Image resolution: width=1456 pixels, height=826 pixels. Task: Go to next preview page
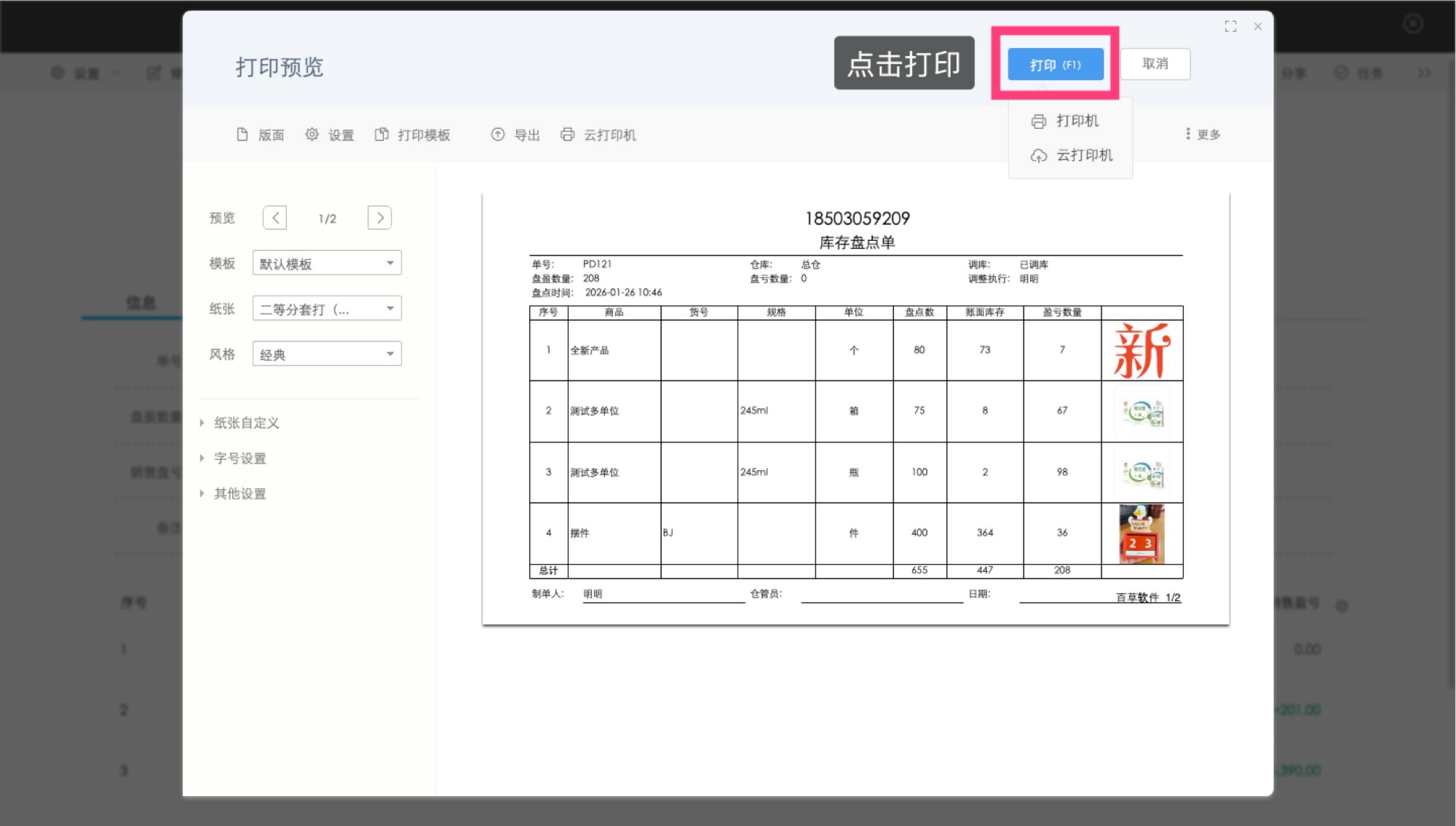[x=379, y=218]
